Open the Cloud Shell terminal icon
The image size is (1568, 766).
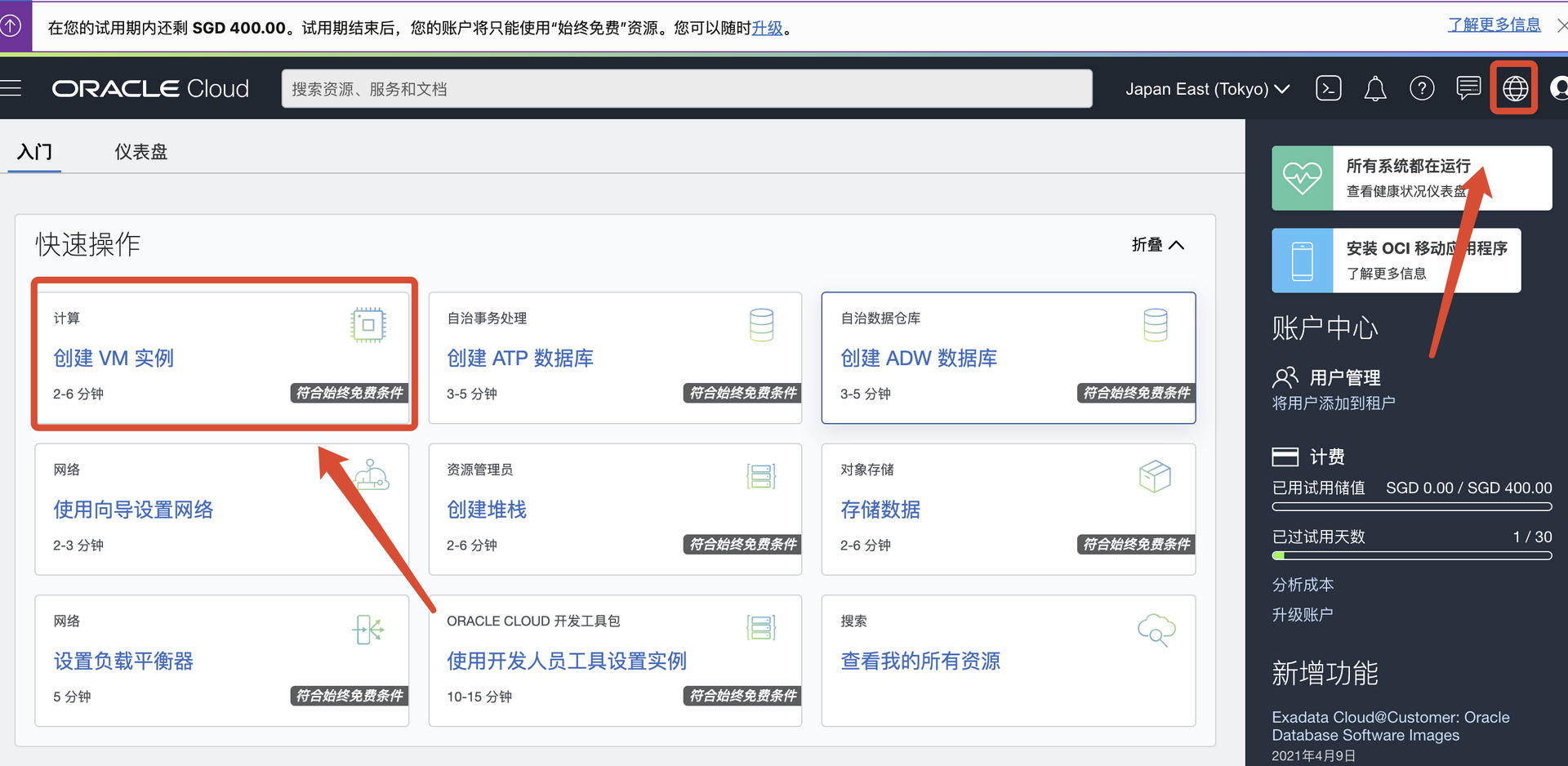pyautogui.click(x=1329, y=88)
